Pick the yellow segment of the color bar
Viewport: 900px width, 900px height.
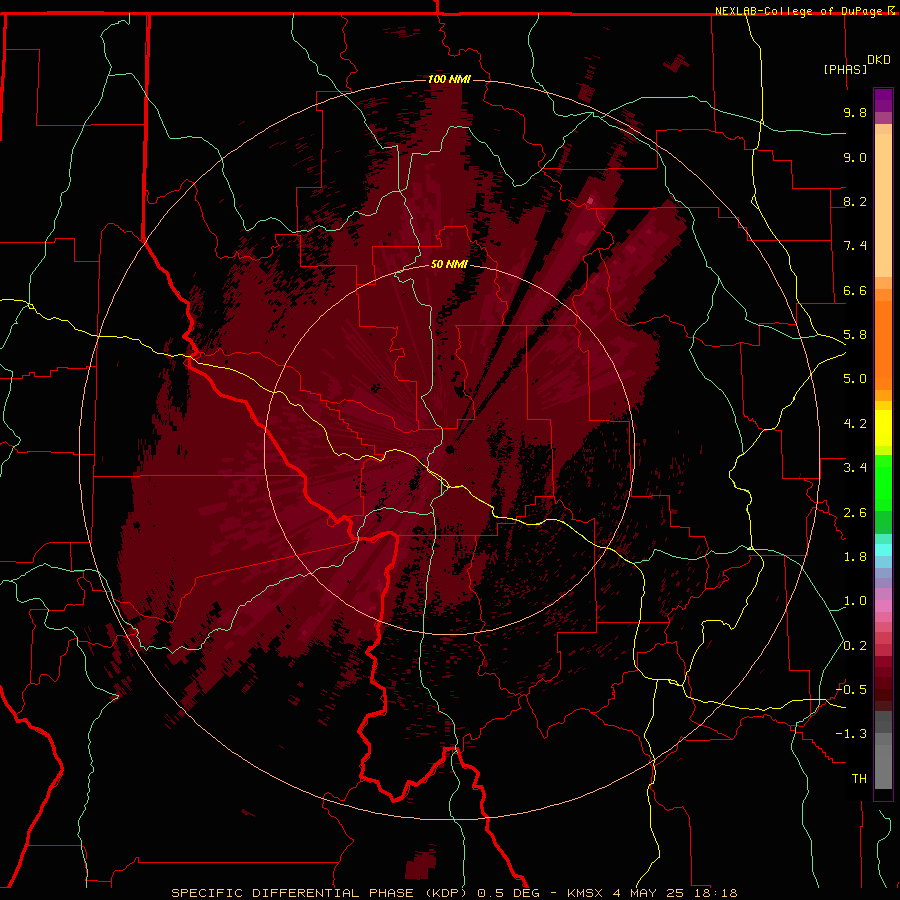883,428
